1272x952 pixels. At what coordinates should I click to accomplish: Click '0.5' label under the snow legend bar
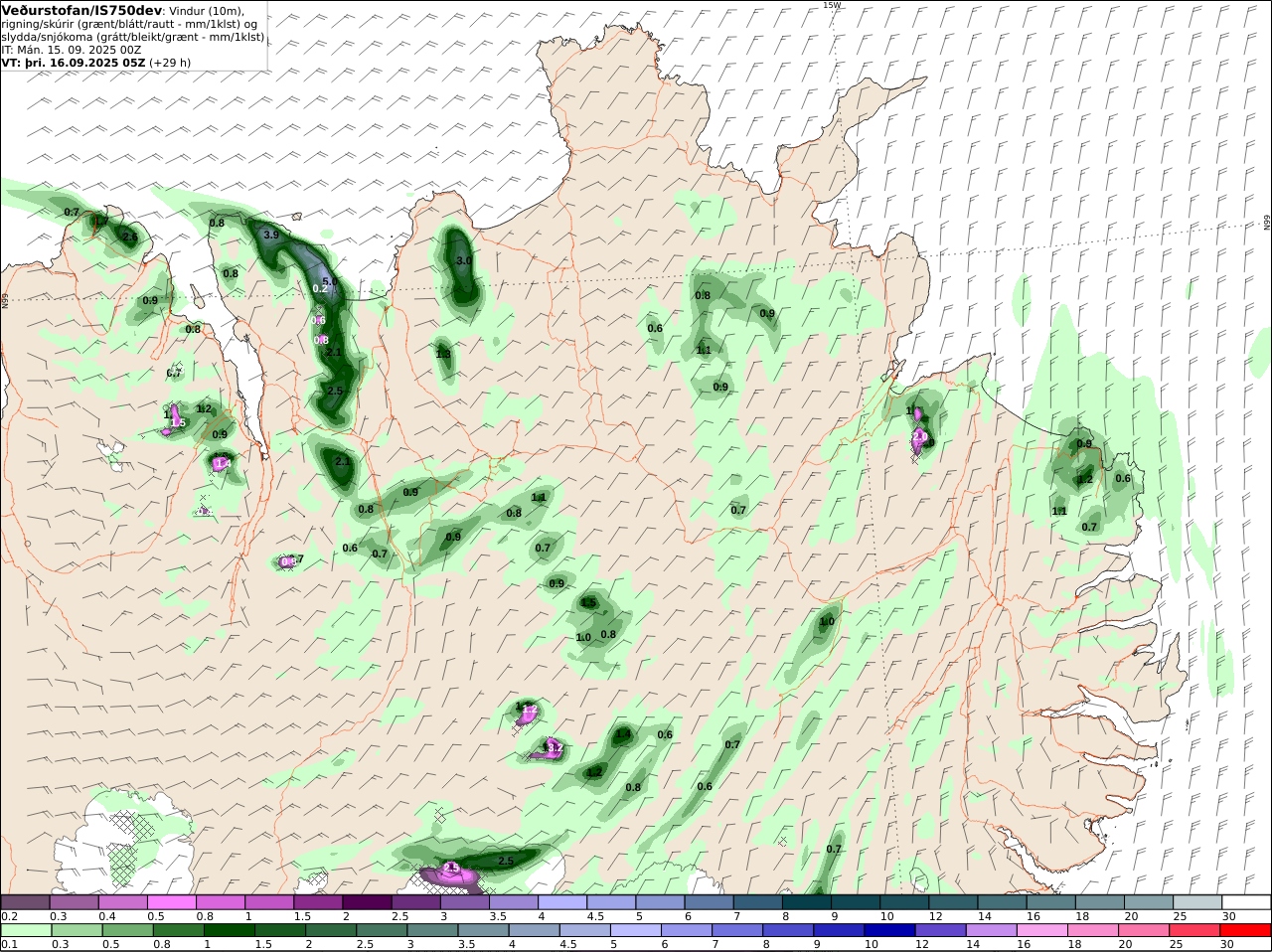156,915
